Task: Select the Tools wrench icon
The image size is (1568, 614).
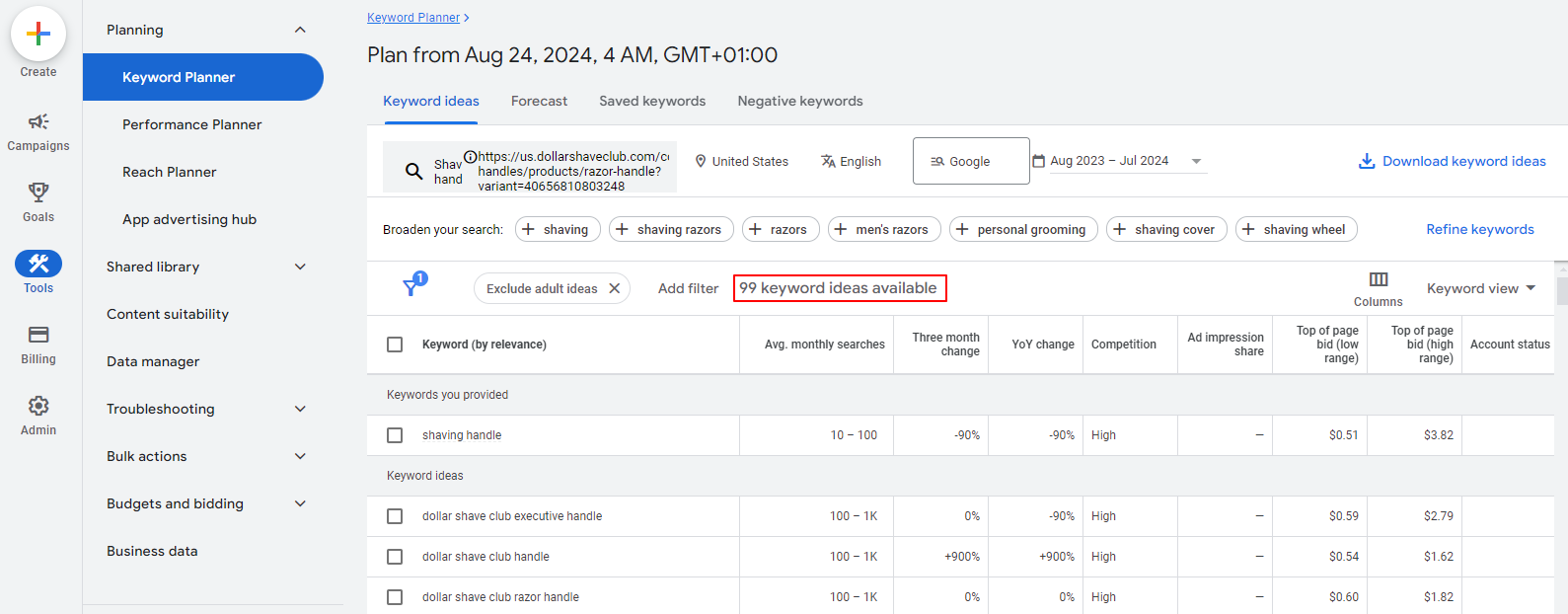Action: point(38,263)
